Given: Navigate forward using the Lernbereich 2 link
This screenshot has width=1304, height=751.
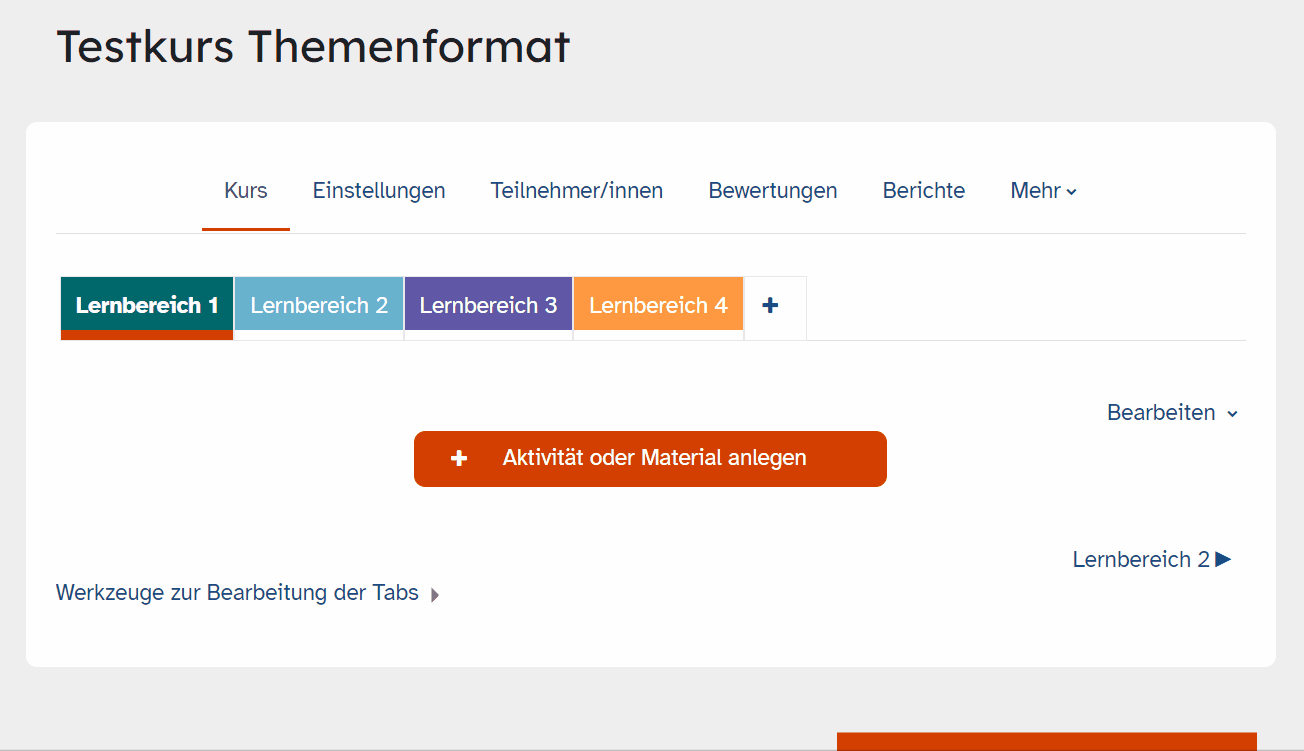Looking at the screenshot, I should point(1142,559).
